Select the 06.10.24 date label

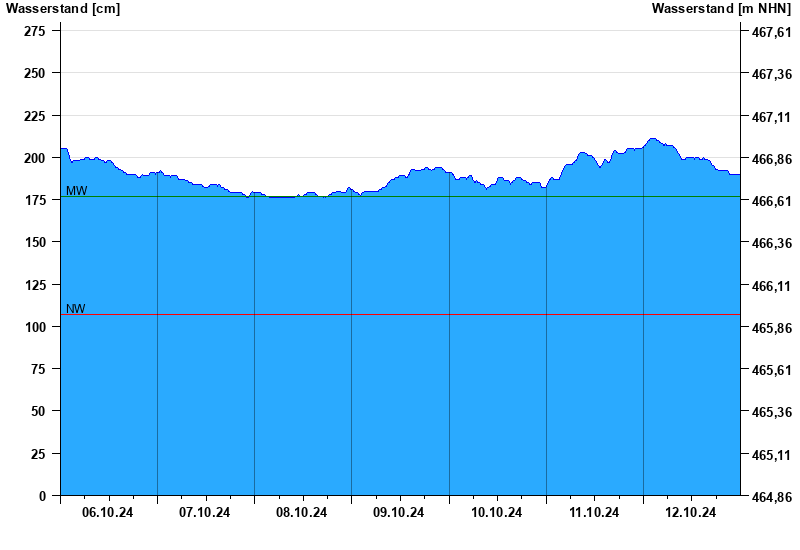[x=108, y=513]
